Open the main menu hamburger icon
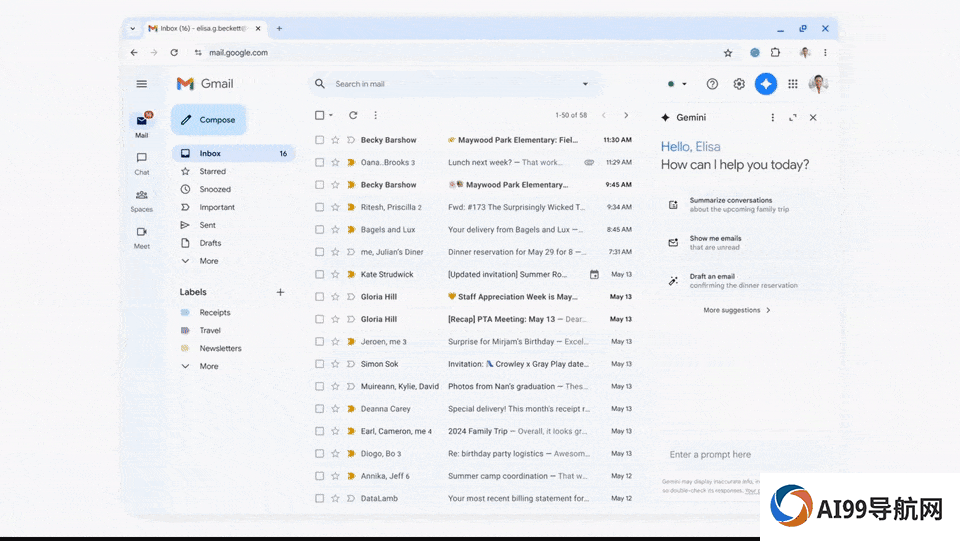 pyautogui.click(x=141, y=84)
